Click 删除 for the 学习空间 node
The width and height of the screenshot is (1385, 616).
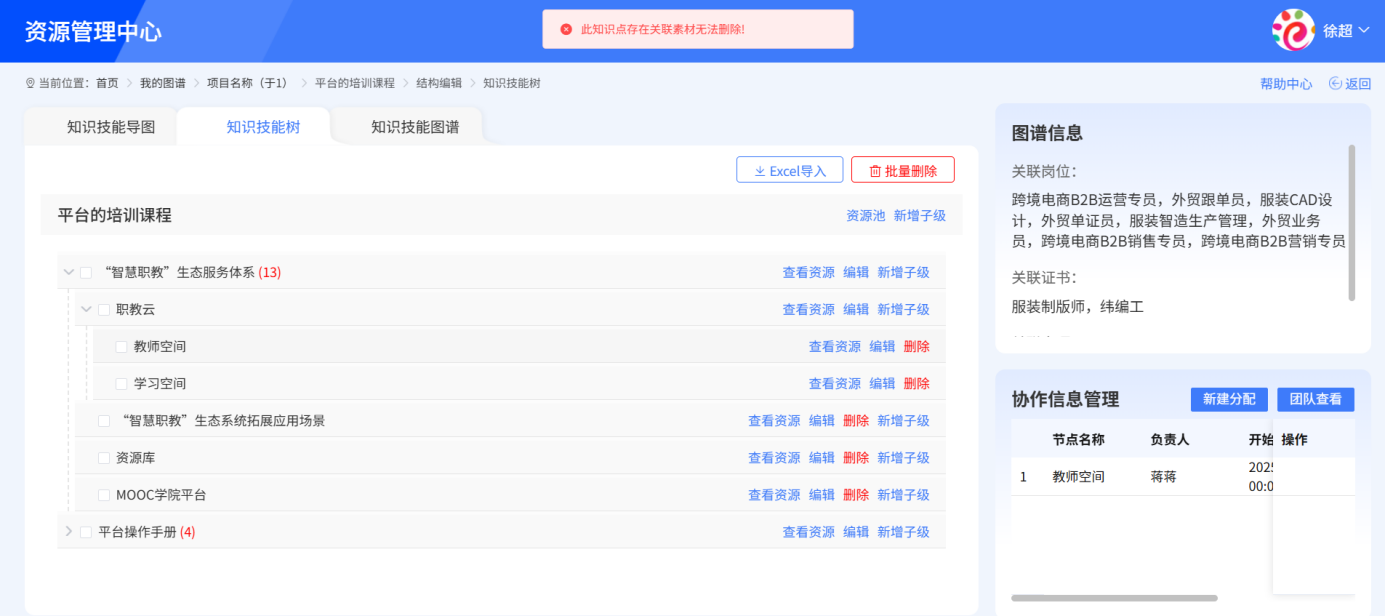point(917,382)
